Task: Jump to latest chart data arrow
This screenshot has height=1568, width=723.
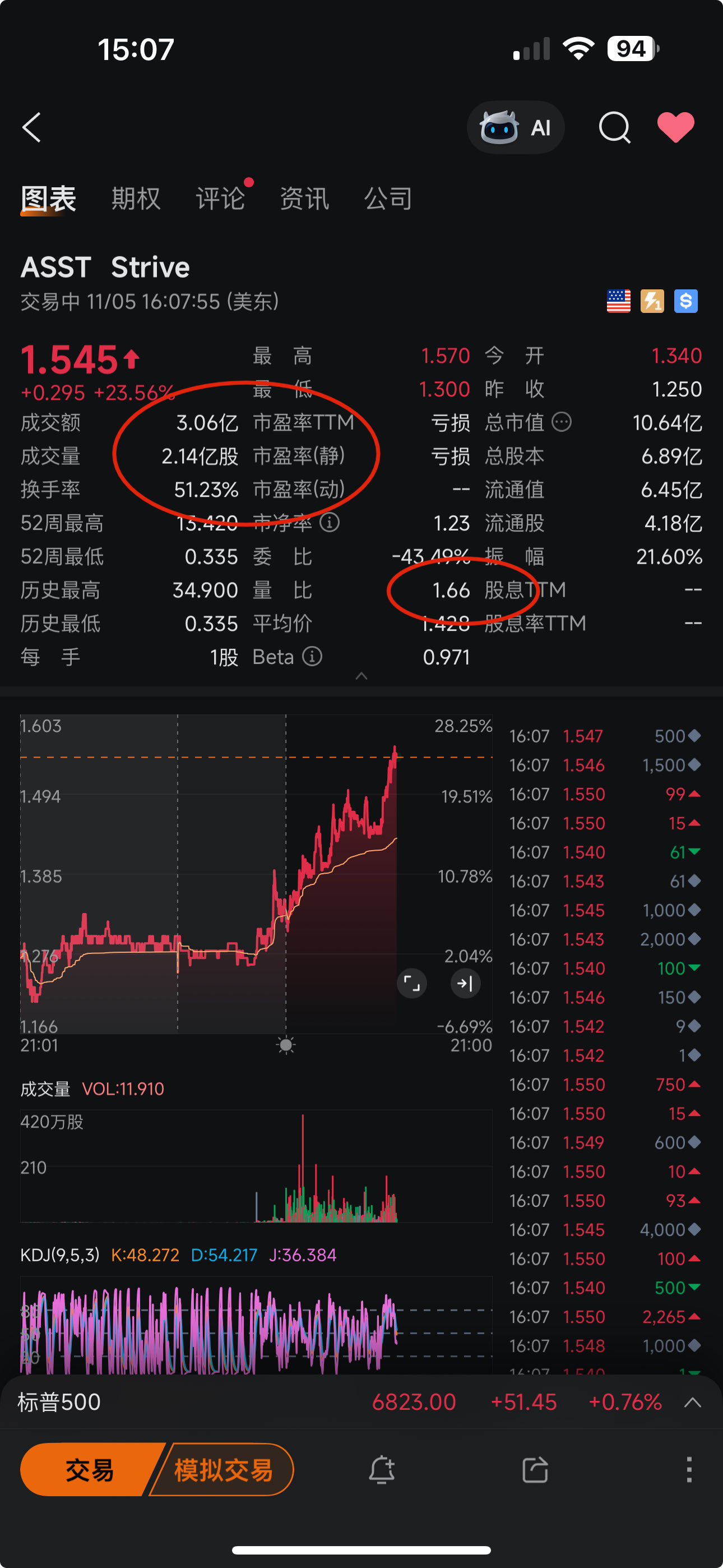Action: pos(466,983)
